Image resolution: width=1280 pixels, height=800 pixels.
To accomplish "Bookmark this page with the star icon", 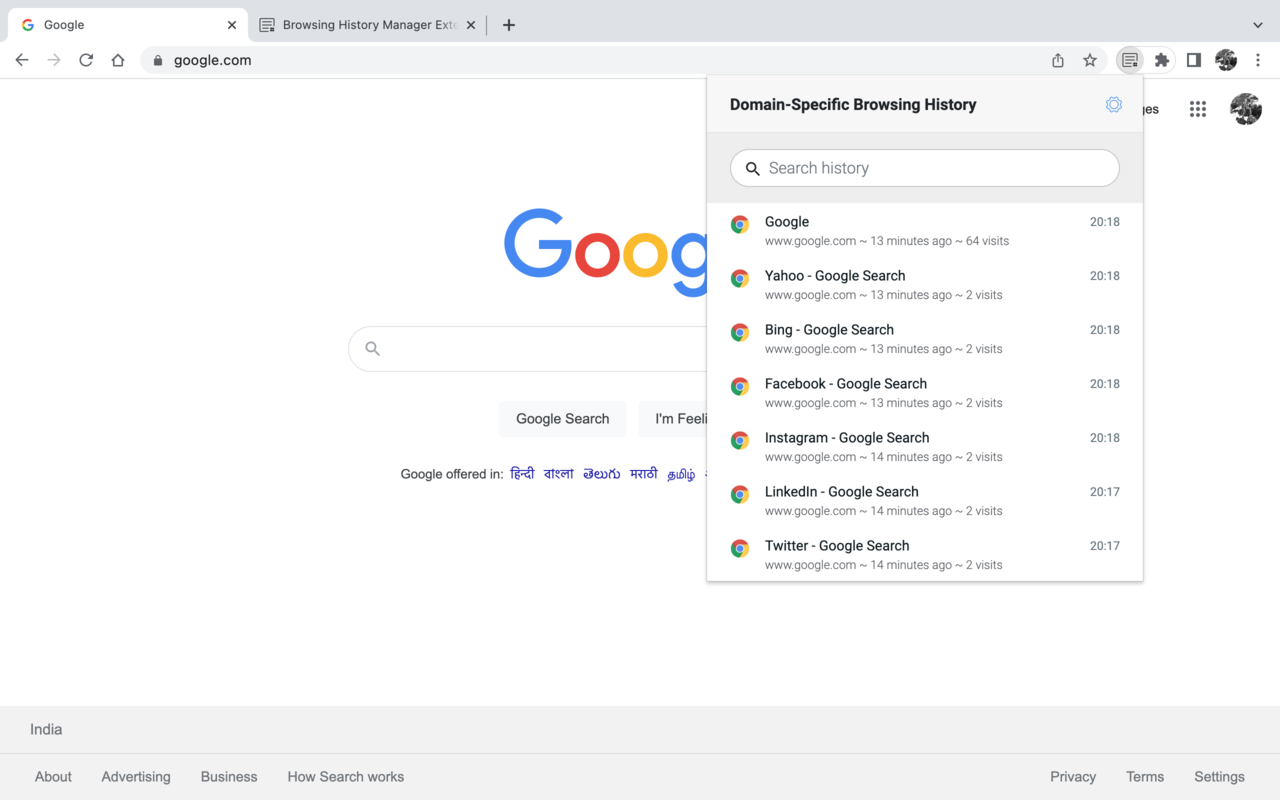I will (1090, 60).
